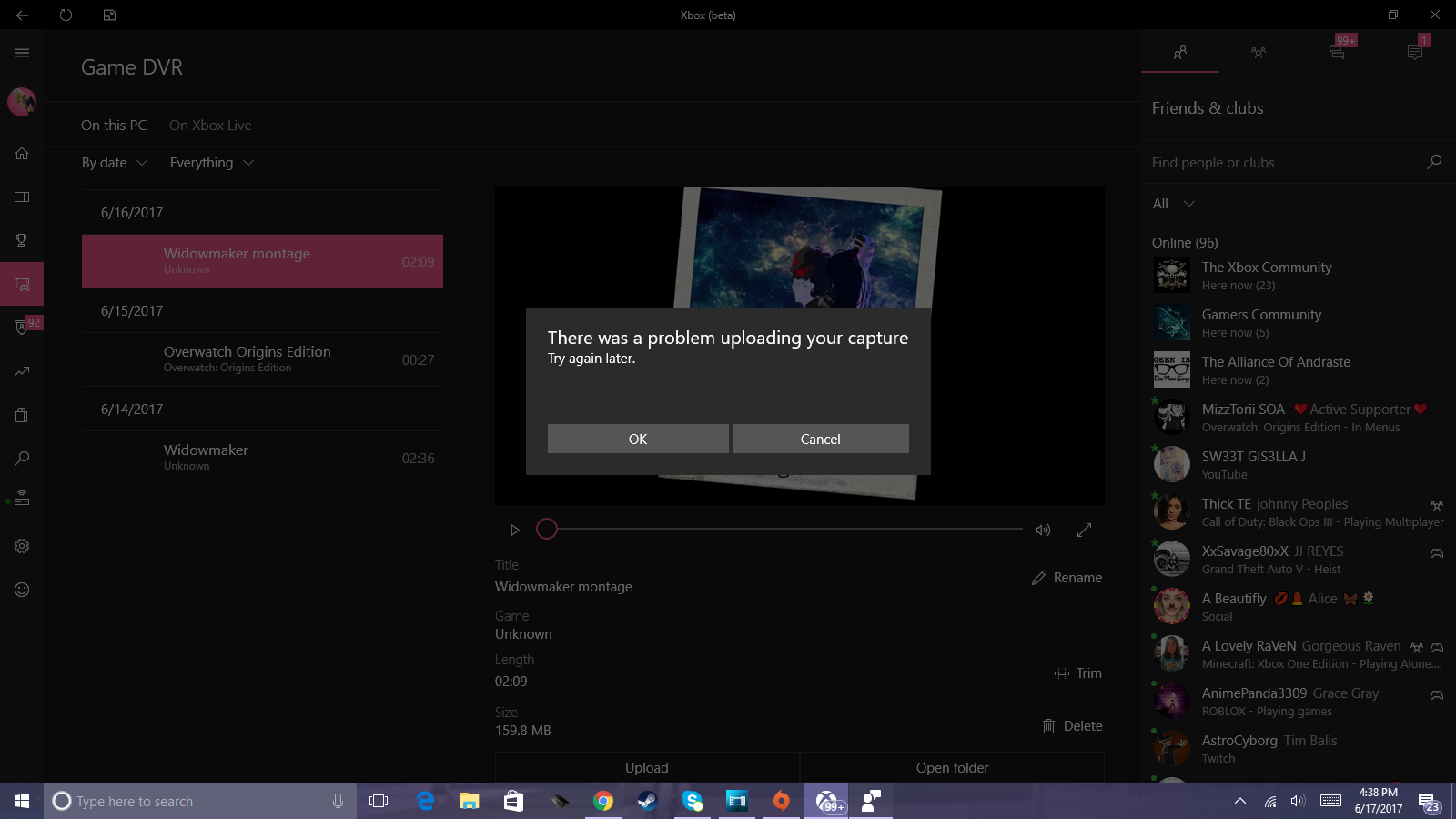Open the Activity alerts tab with 1 badge

point(1416,52)
